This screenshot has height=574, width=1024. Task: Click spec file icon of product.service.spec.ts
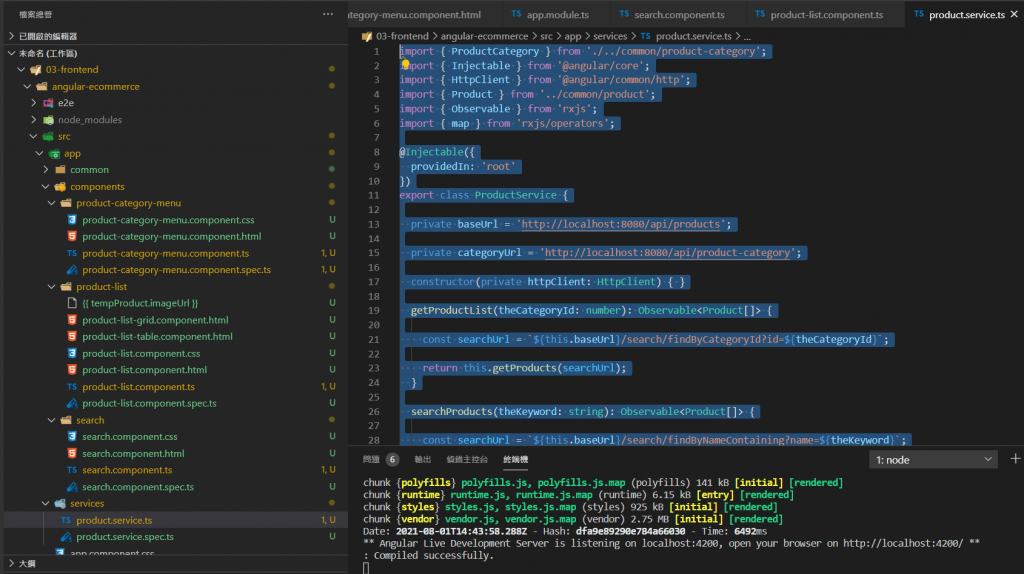tap(66, 537)
